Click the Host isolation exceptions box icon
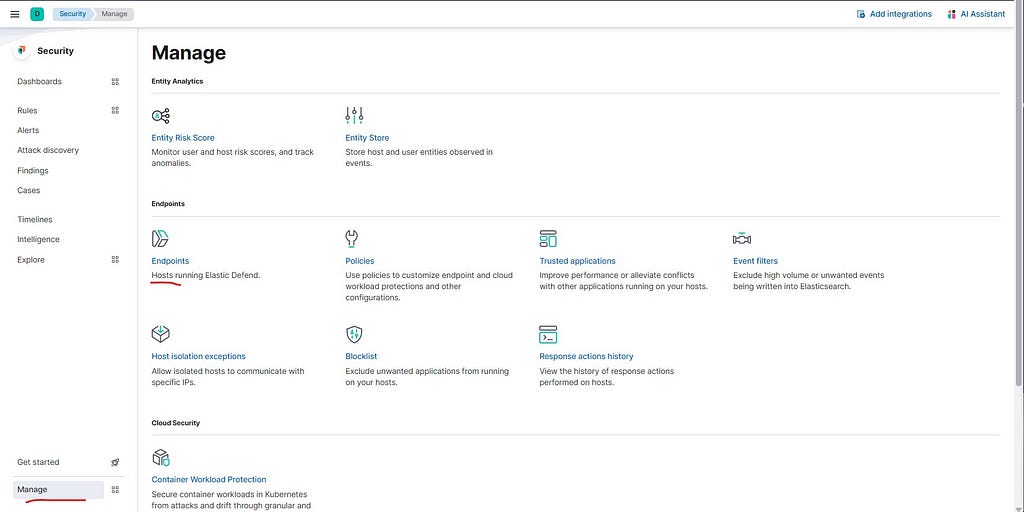 (161, 334)
